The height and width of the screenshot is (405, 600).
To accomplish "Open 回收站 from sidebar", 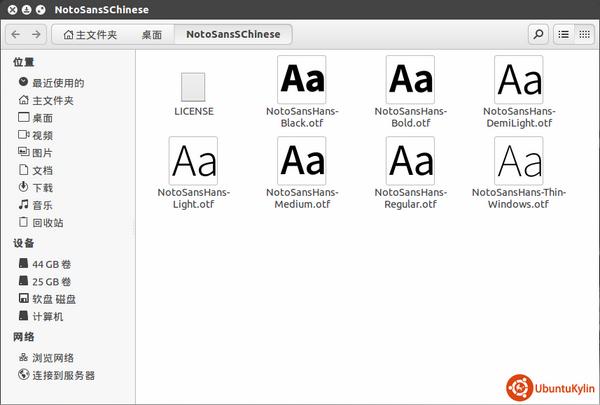I will tap(48, 222).
